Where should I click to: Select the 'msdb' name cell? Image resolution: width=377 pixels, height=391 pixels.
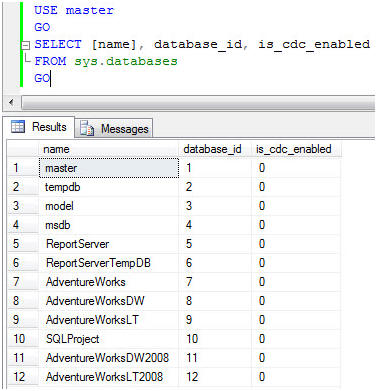tap(109, 225)
